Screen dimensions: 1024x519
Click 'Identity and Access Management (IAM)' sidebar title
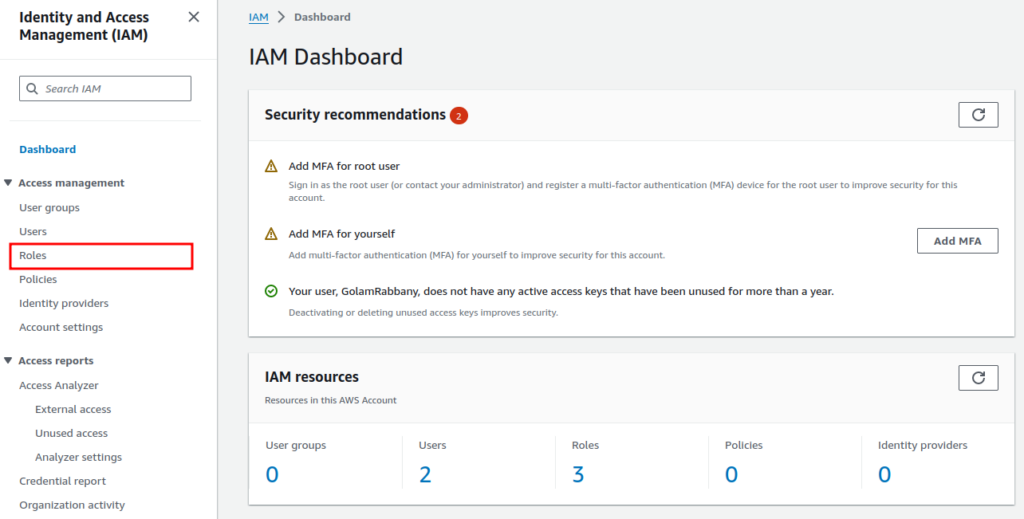[x=84, y=26]
